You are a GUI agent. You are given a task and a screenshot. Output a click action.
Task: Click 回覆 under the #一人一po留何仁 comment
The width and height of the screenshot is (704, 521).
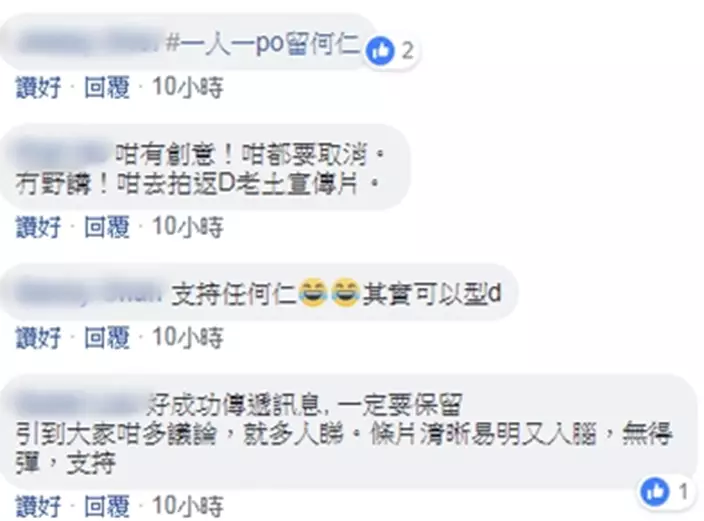pos(107,87)
